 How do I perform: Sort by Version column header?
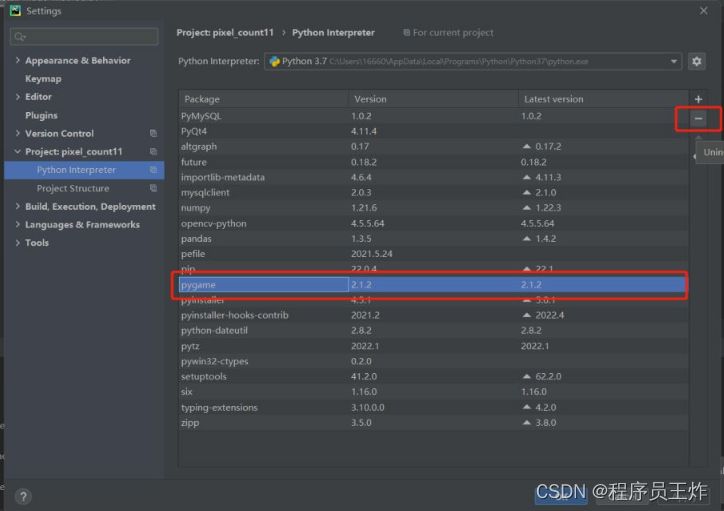pos(434,99)
